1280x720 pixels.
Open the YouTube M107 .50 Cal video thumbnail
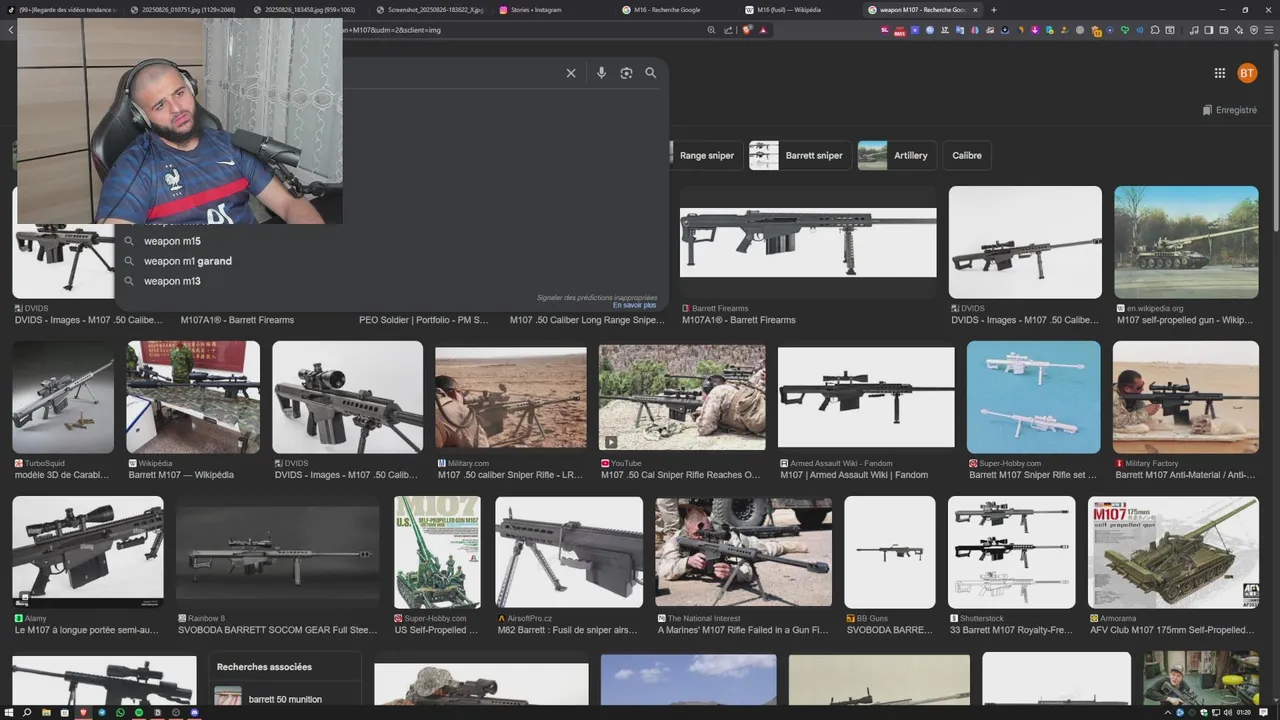click(682, 397)
